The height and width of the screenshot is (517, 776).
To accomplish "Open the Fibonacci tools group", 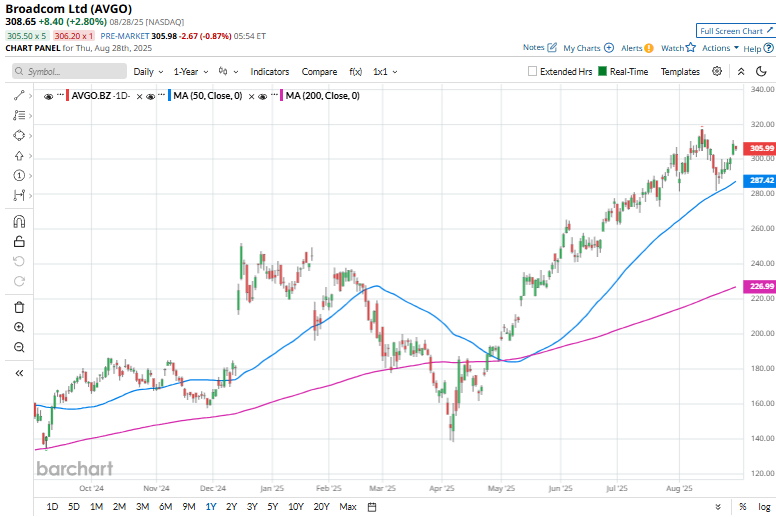I will point(19,115).
